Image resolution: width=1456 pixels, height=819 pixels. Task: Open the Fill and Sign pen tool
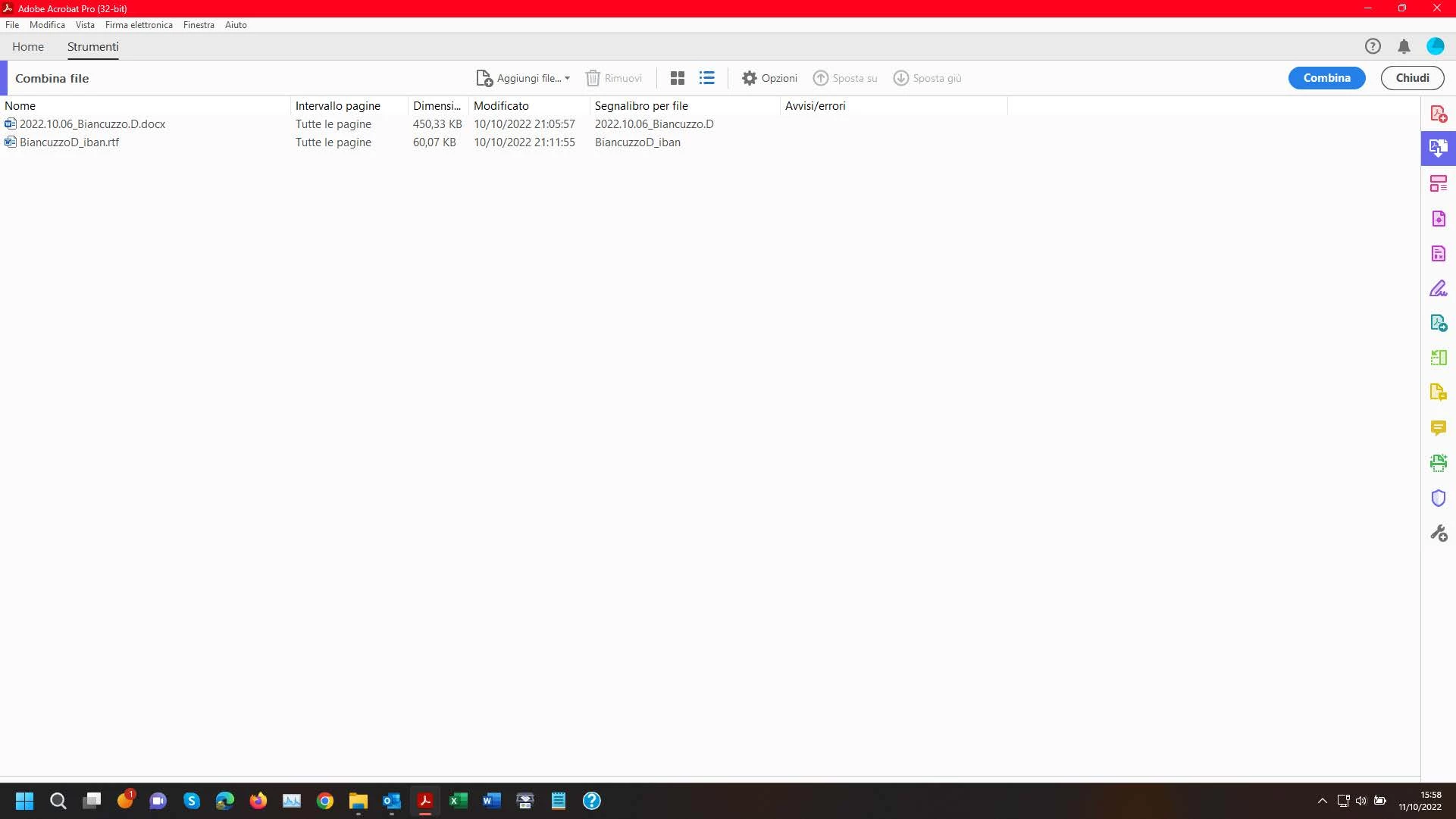[x=1438, y=289]
